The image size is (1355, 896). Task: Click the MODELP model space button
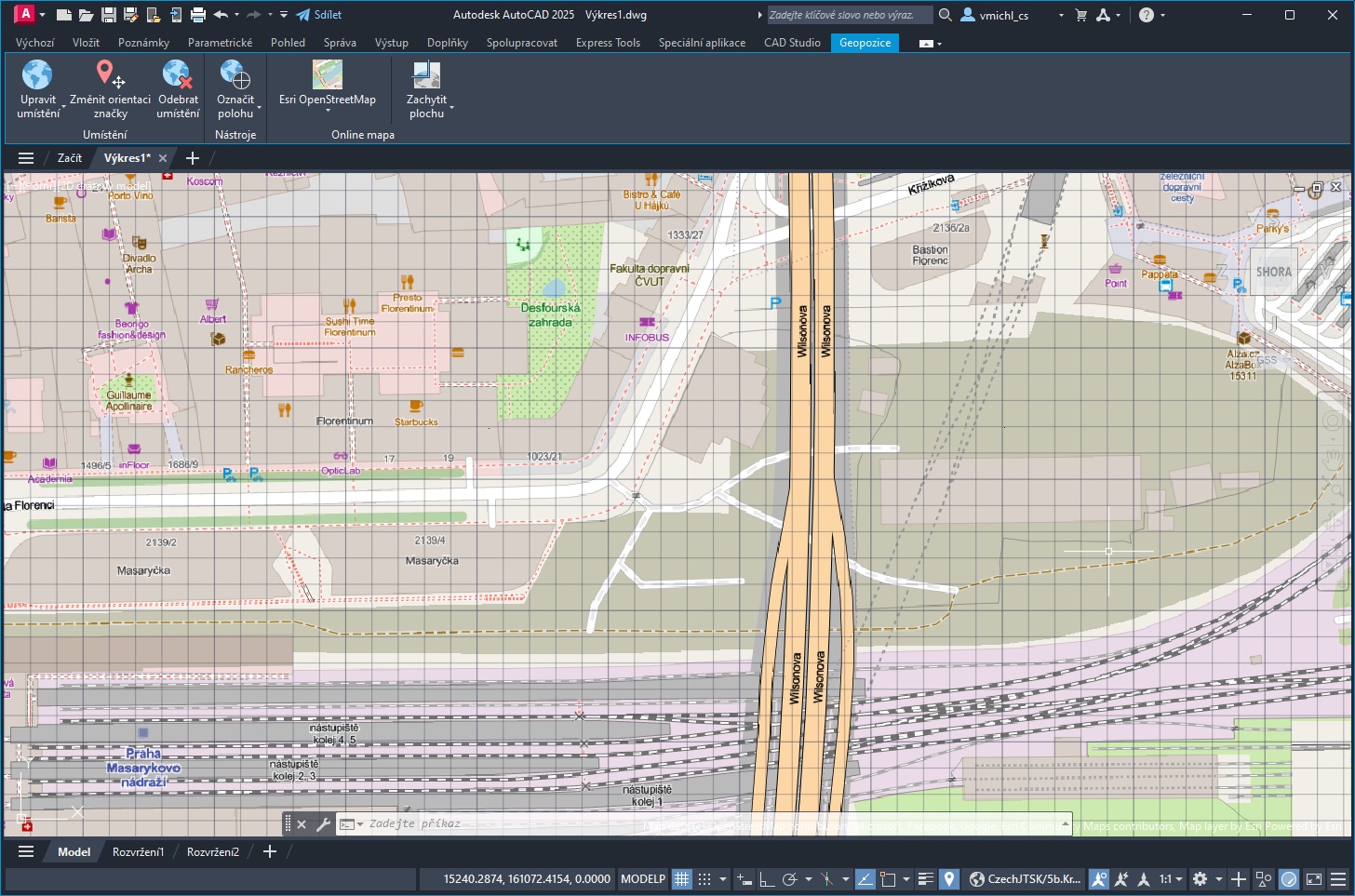pos(643,879)
